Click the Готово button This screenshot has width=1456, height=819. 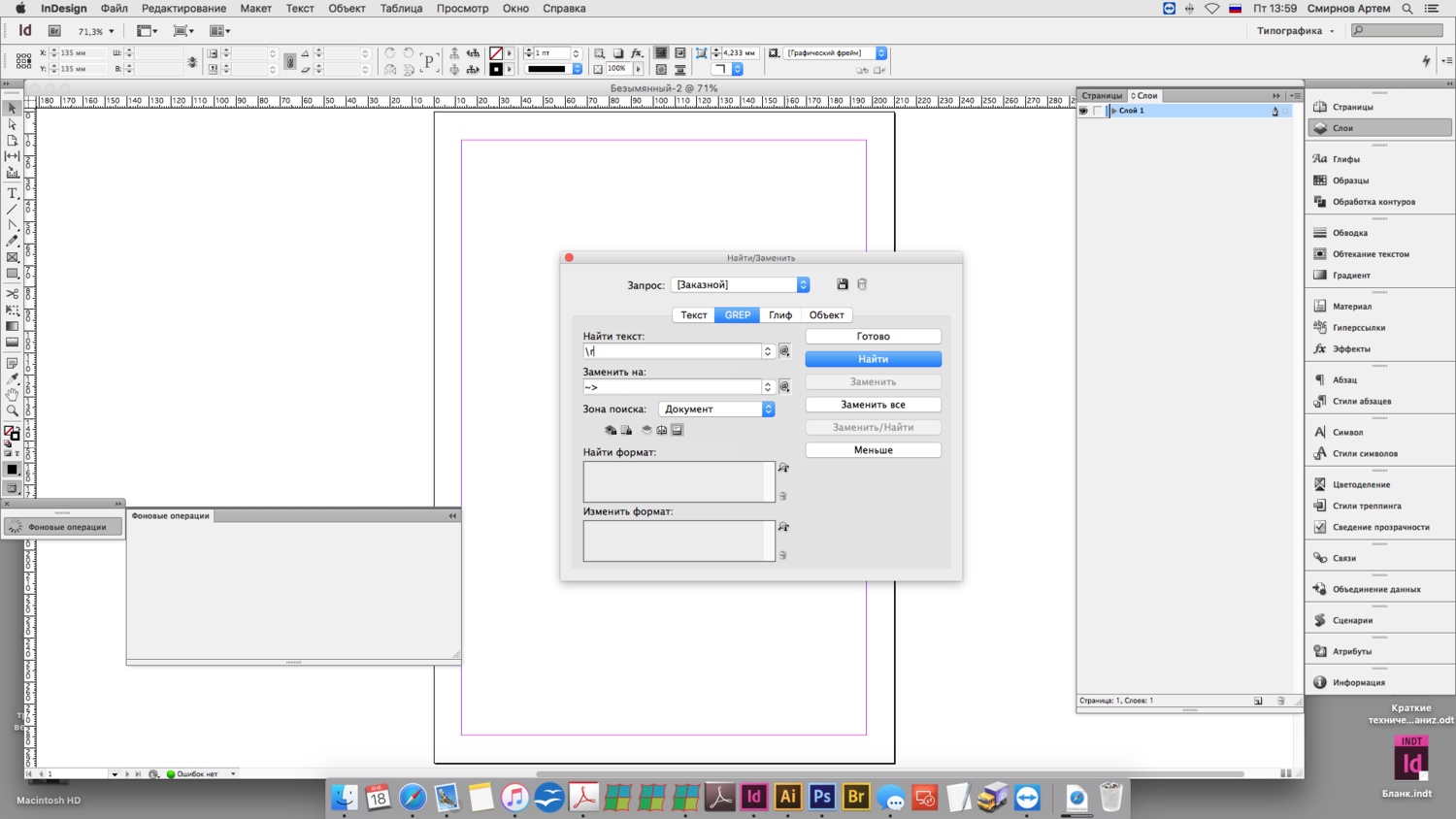click(x=873, y=337)
